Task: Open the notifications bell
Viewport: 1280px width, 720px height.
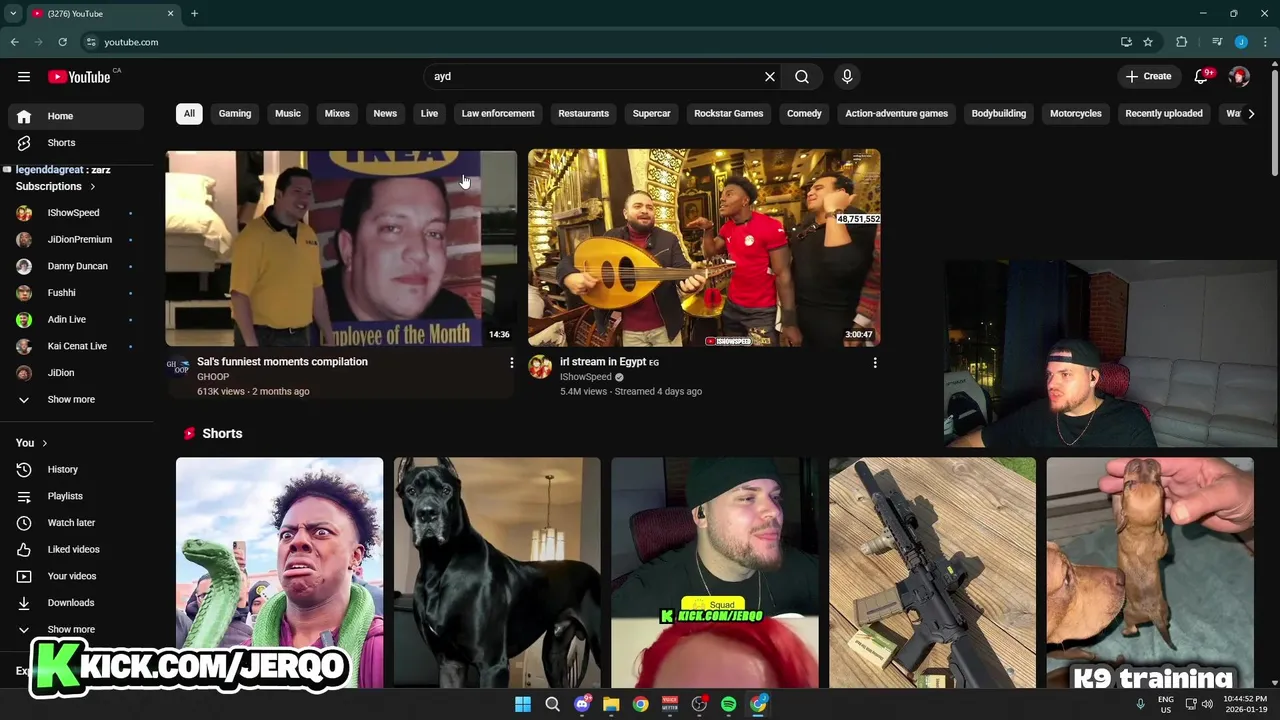Action: 1201,77
